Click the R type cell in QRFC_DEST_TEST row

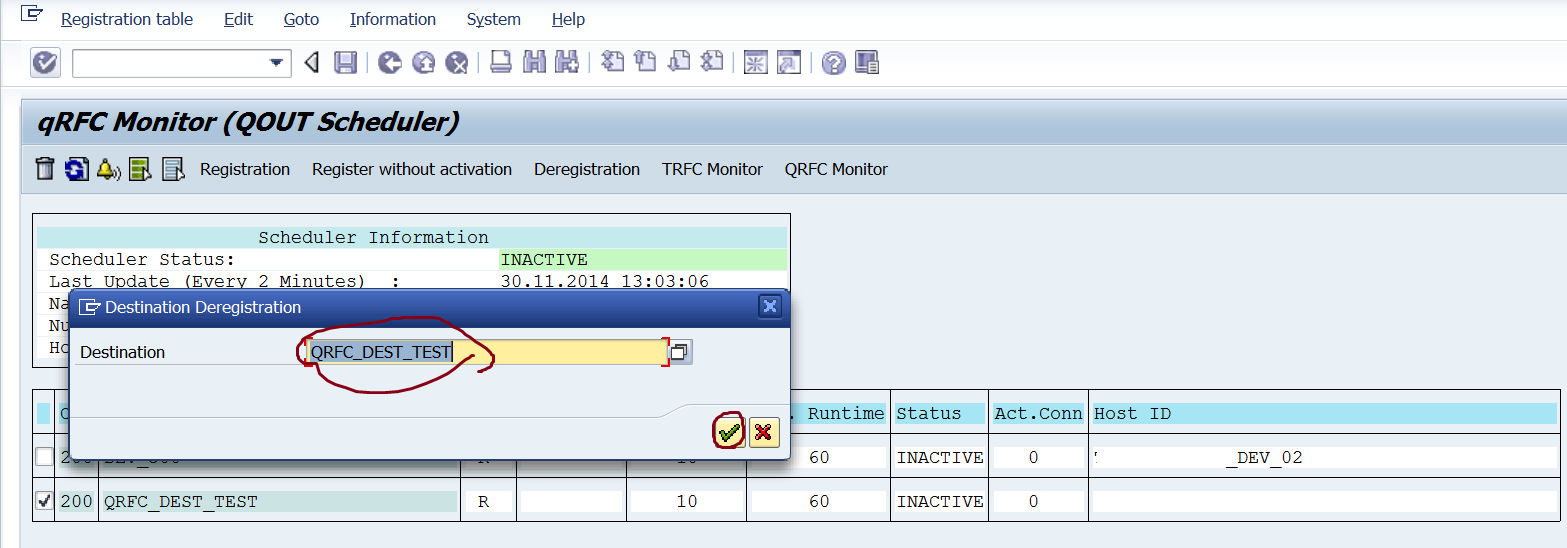pyautogui.click(x=484, y=501)
